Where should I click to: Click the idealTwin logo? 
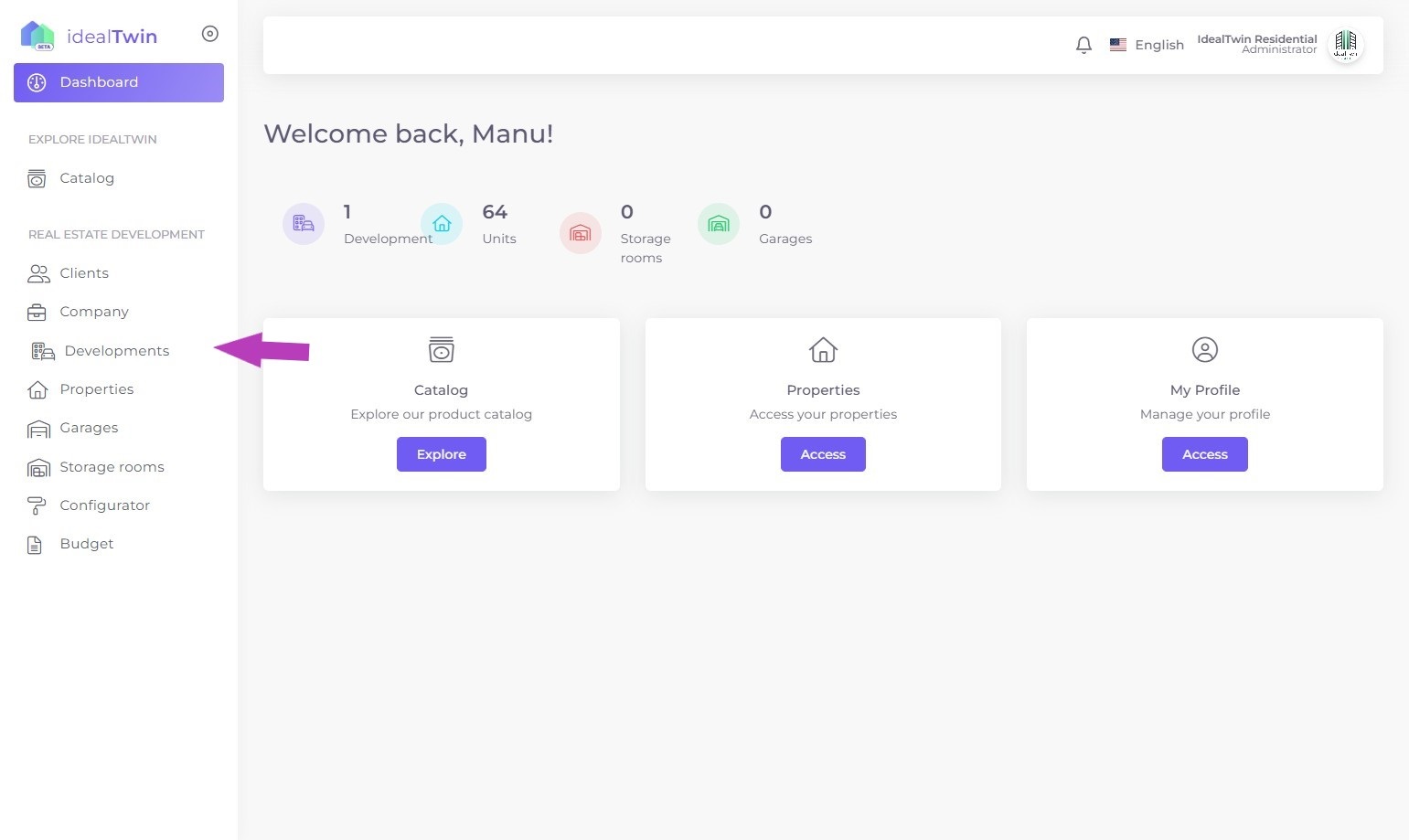tap(89, 36)
